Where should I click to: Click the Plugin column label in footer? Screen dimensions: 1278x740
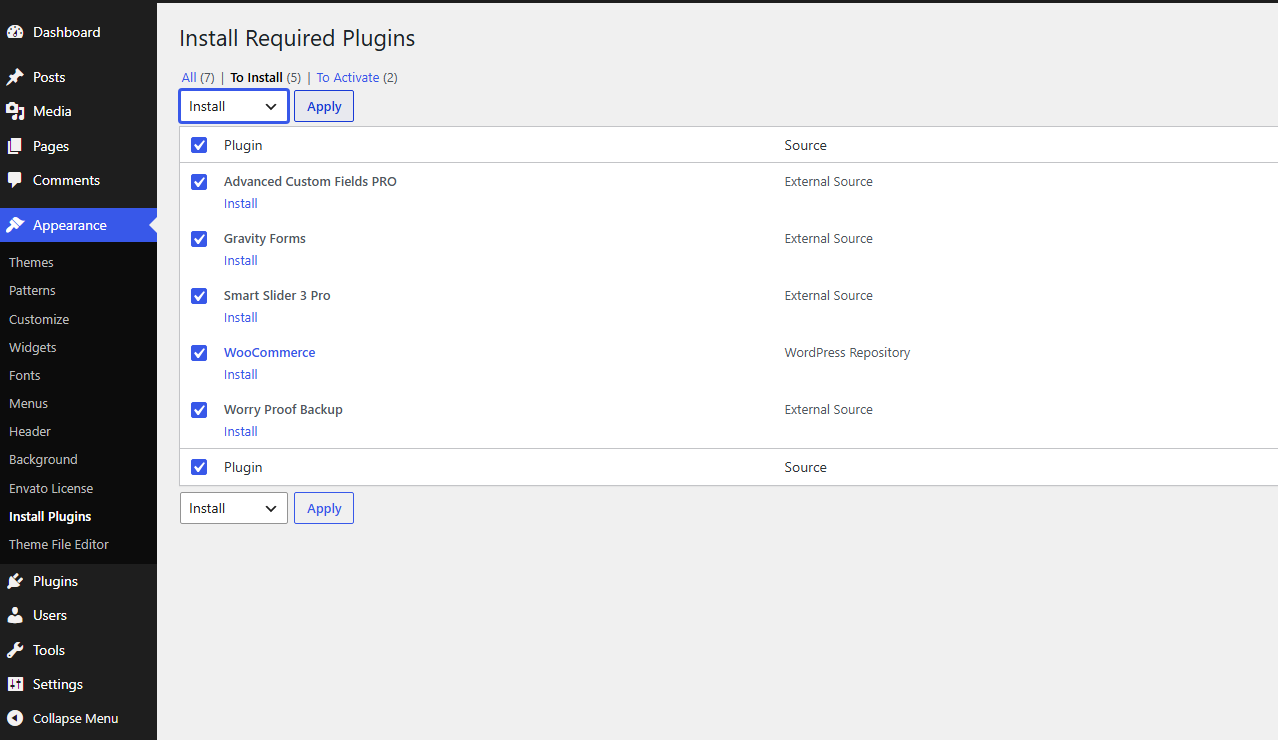click(243, 467)
